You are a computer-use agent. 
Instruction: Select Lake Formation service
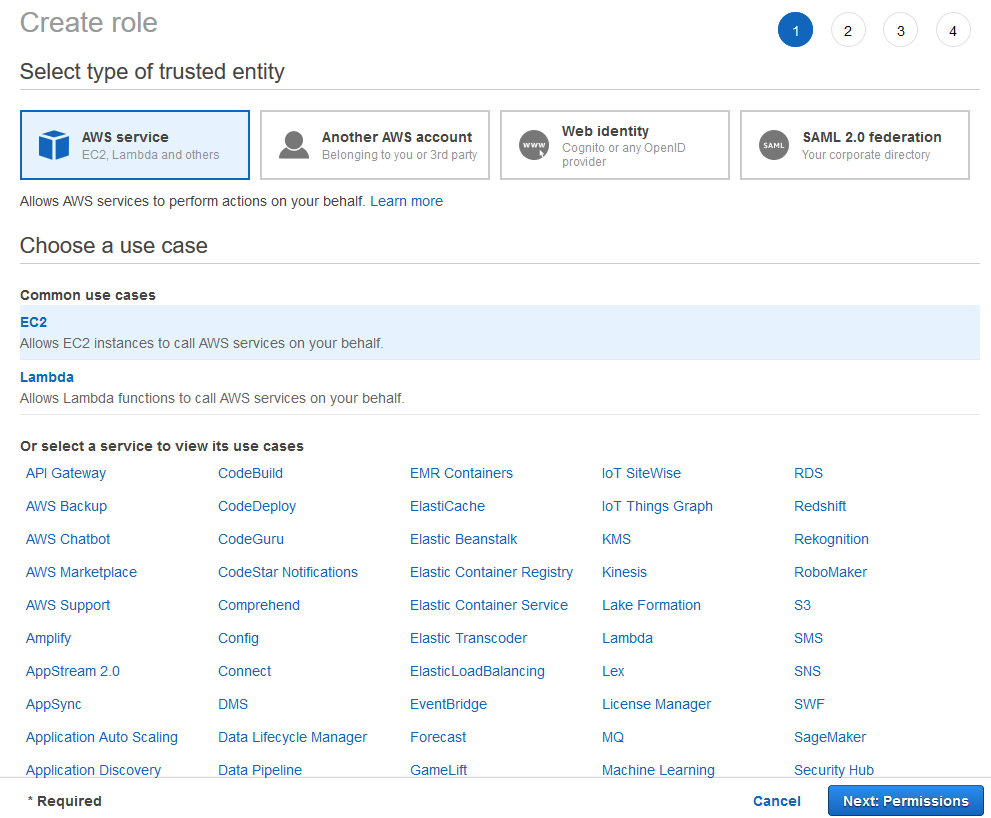click(x=651, y=605)
